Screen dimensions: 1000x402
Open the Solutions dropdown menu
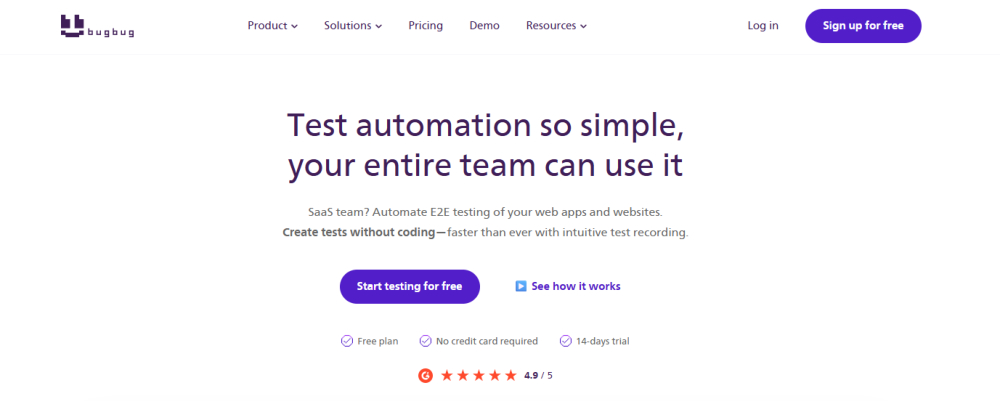click(x=353, y=26)
